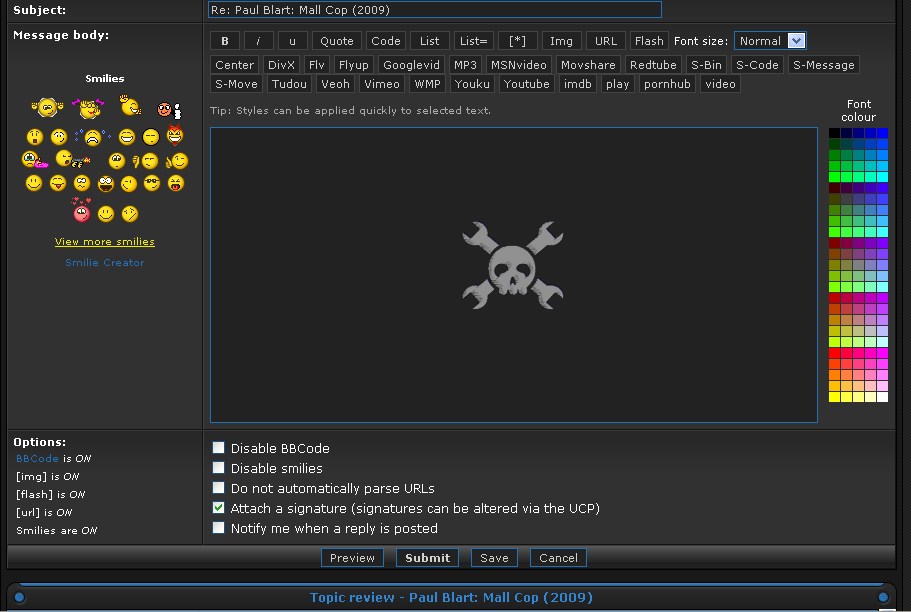This screenshot has height=612, width=911.
Task: Insert a Youtube BBCode tag
Action: [x=526, y=84]
